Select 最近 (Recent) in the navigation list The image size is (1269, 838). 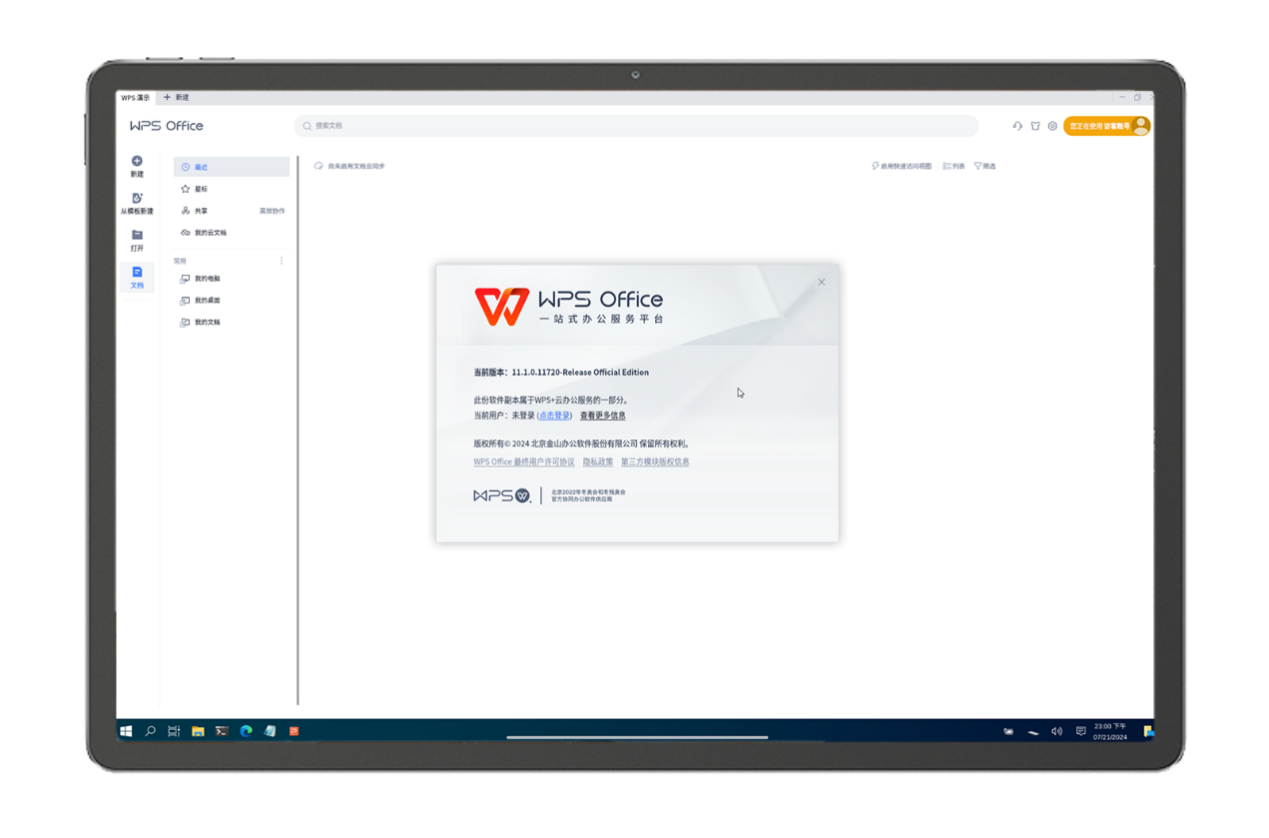tap(231, 167)
